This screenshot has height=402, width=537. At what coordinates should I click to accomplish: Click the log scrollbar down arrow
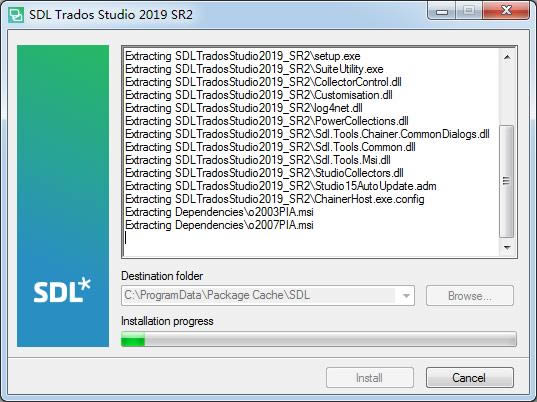[507, 247]
